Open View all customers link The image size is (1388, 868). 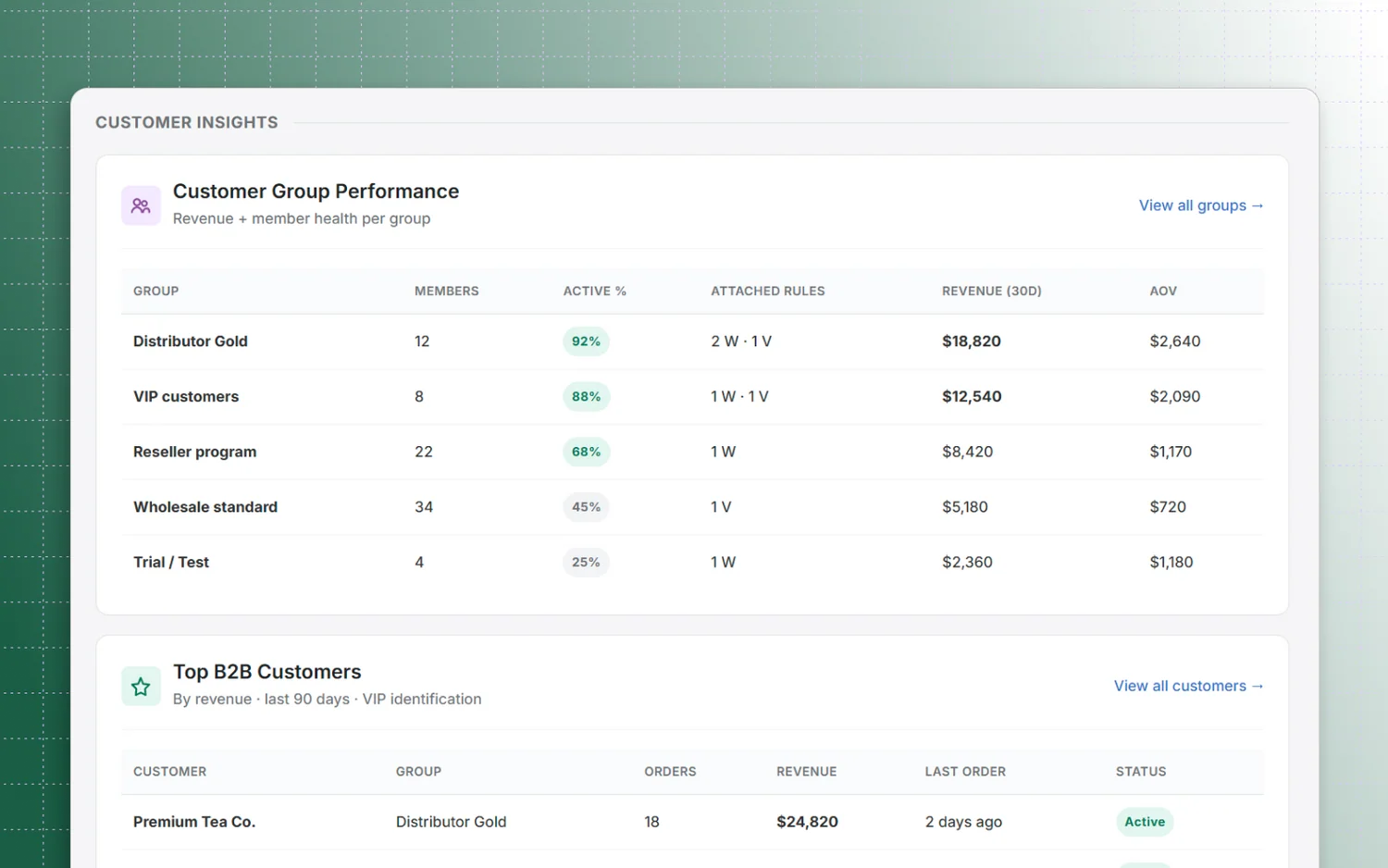1188,686
